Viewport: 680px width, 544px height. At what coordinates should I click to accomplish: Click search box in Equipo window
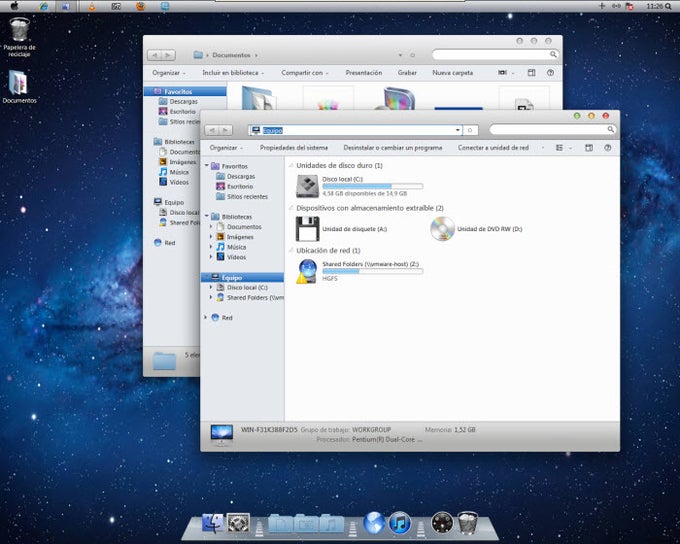coord(552,130)
